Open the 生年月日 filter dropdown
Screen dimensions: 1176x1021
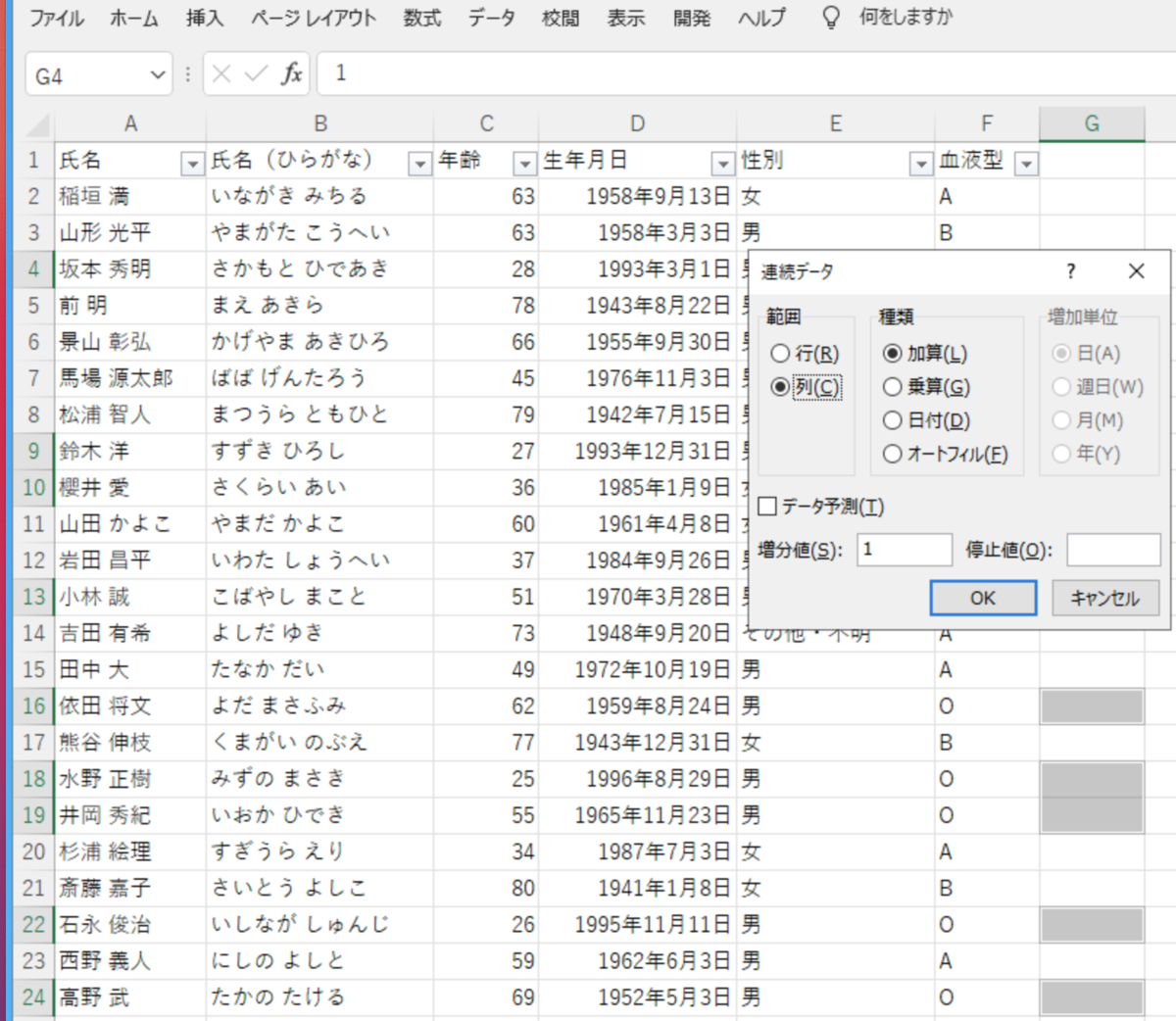point(722,164)
